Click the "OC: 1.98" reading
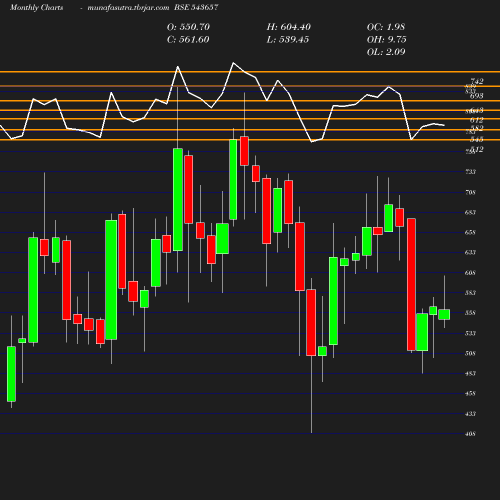Image resolution: width=500 pixels, height=500 pixels. coord(386,27)
